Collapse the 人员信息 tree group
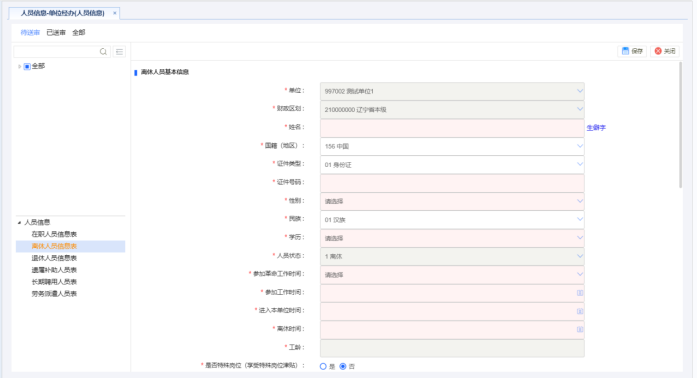697x379 pixels. 19,223
